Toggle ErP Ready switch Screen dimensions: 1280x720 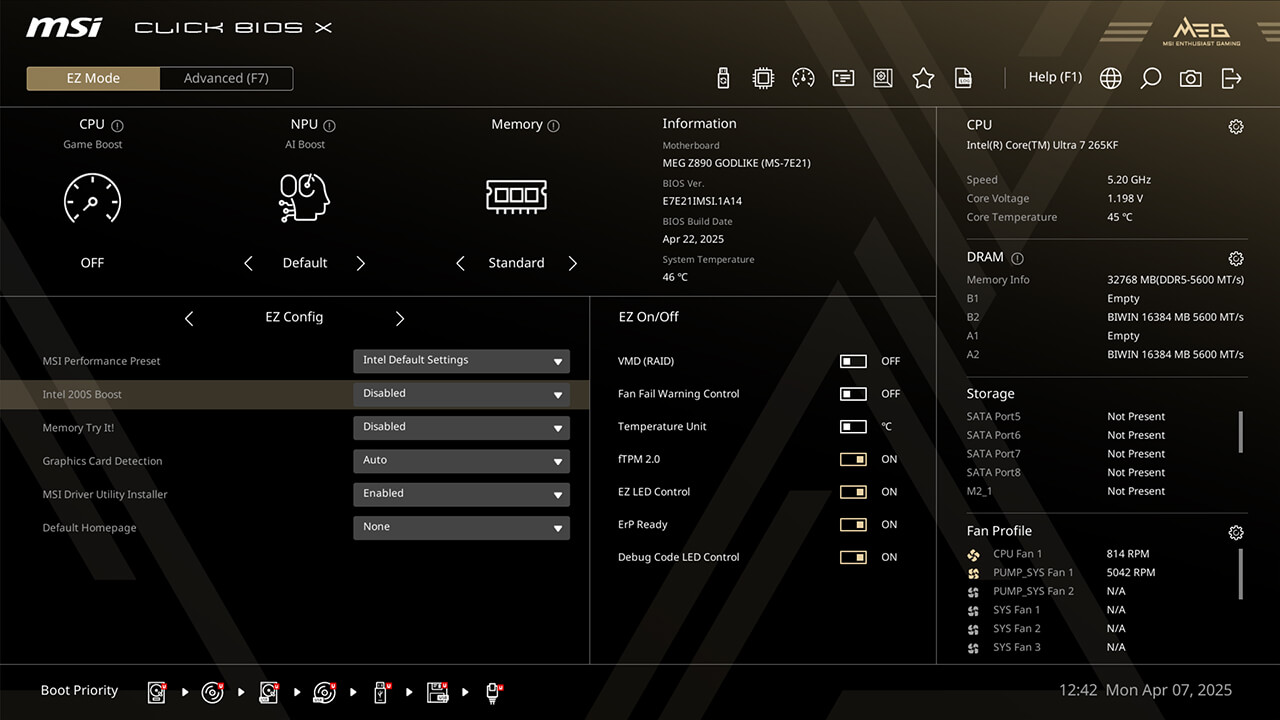(853, 524)
